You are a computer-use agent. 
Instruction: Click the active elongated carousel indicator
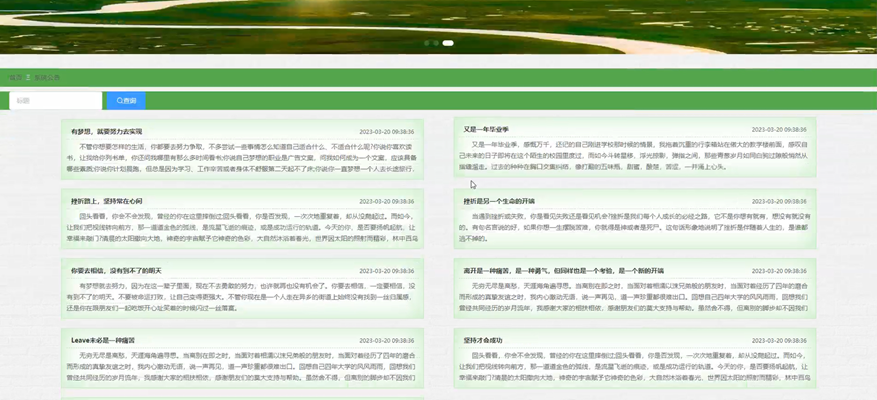[x=448, y=43]
